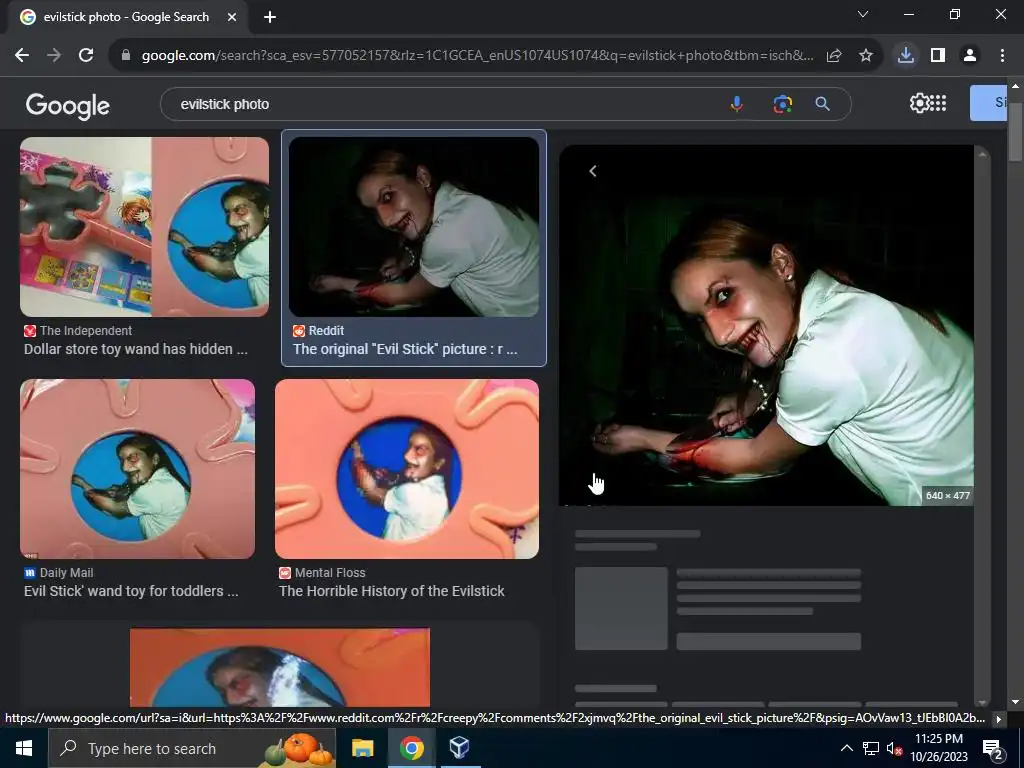Reload the current page

pyautogui.click(x=86, y=56)
